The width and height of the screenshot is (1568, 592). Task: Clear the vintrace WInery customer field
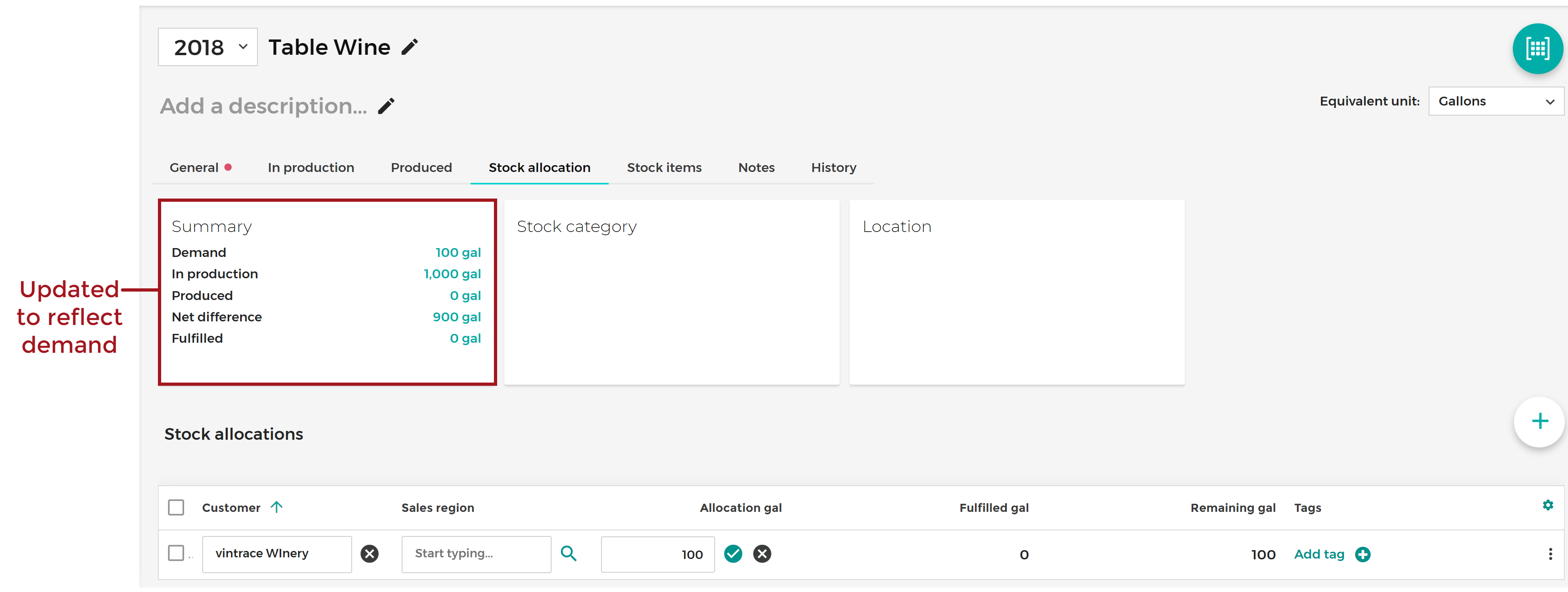[x=369, y=553]
